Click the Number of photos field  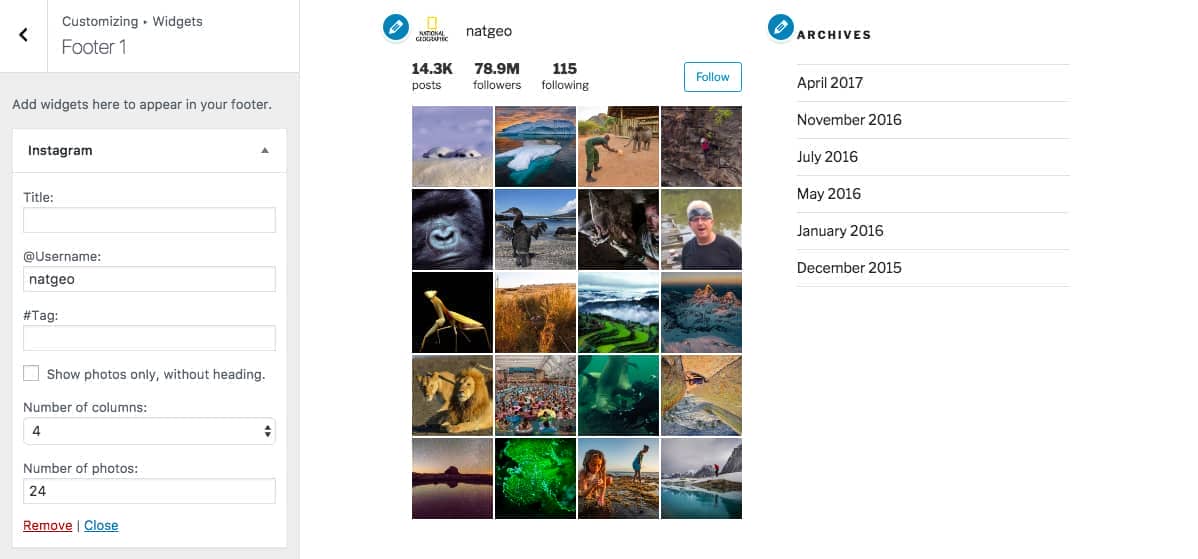[149, 491]
